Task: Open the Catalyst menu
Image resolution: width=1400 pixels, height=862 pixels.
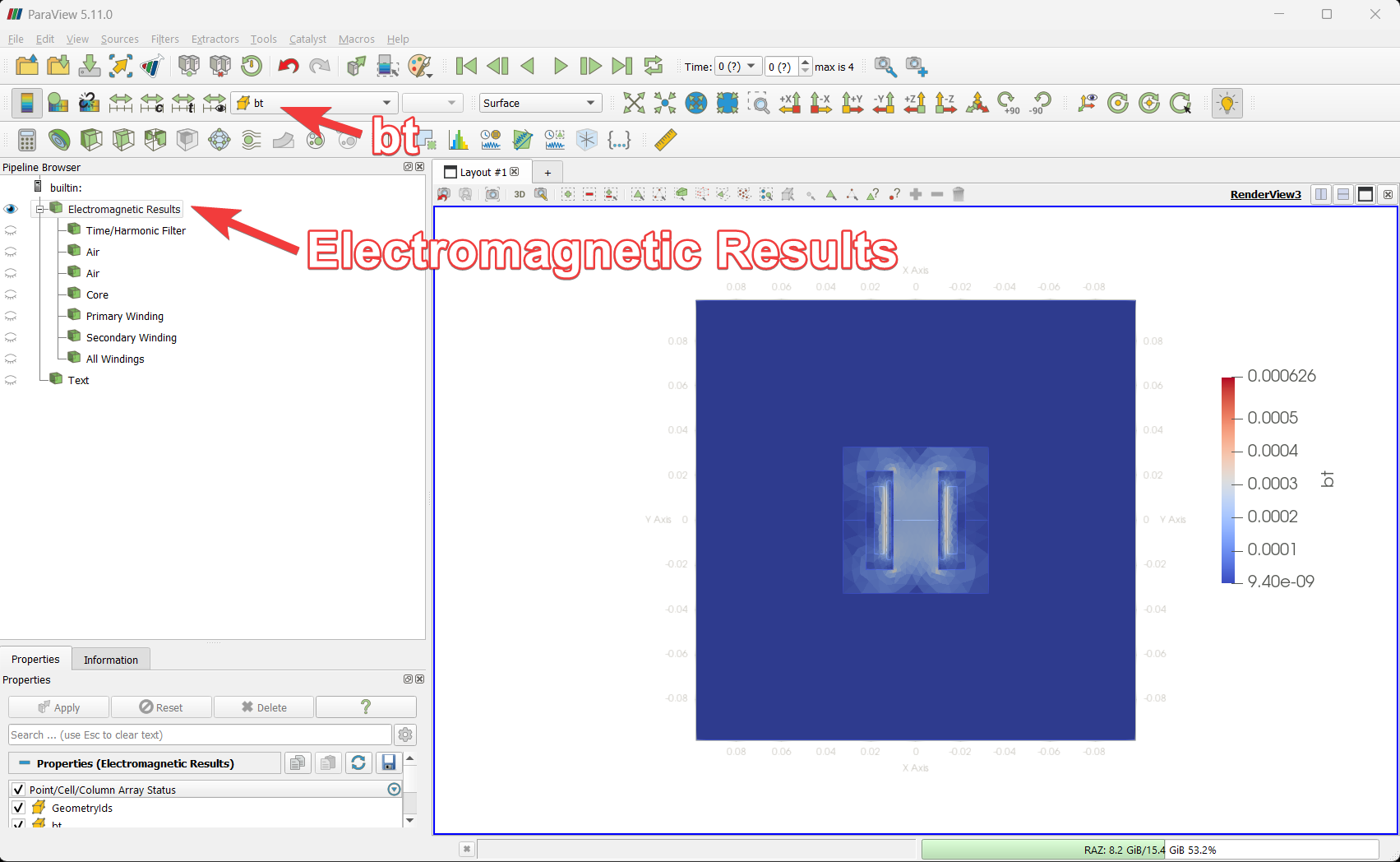Action: click(307, 39)
